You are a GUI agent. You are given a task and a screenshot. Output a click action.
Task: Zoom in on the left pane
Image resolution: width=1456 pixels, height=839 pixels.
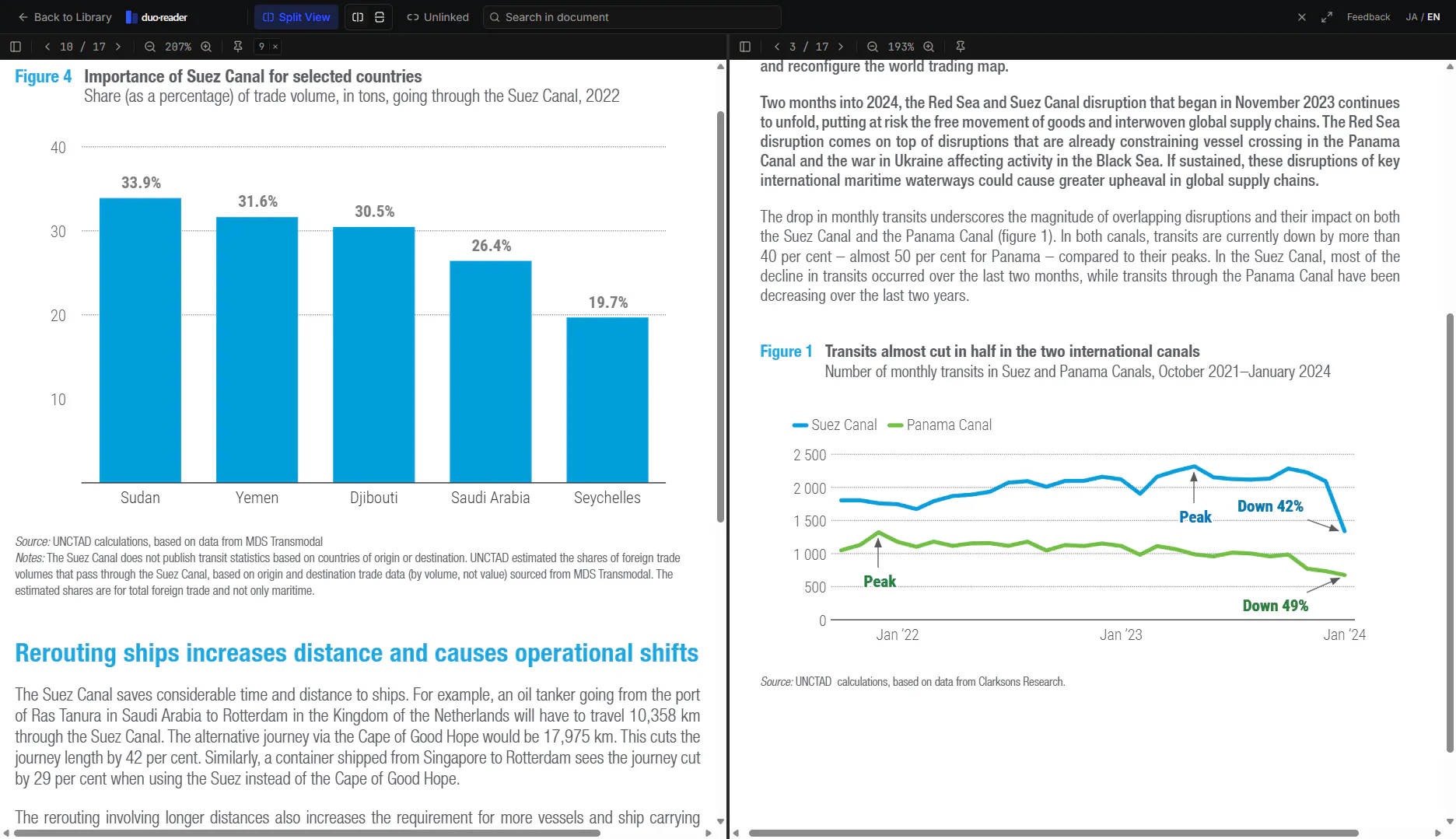(206, 47)
